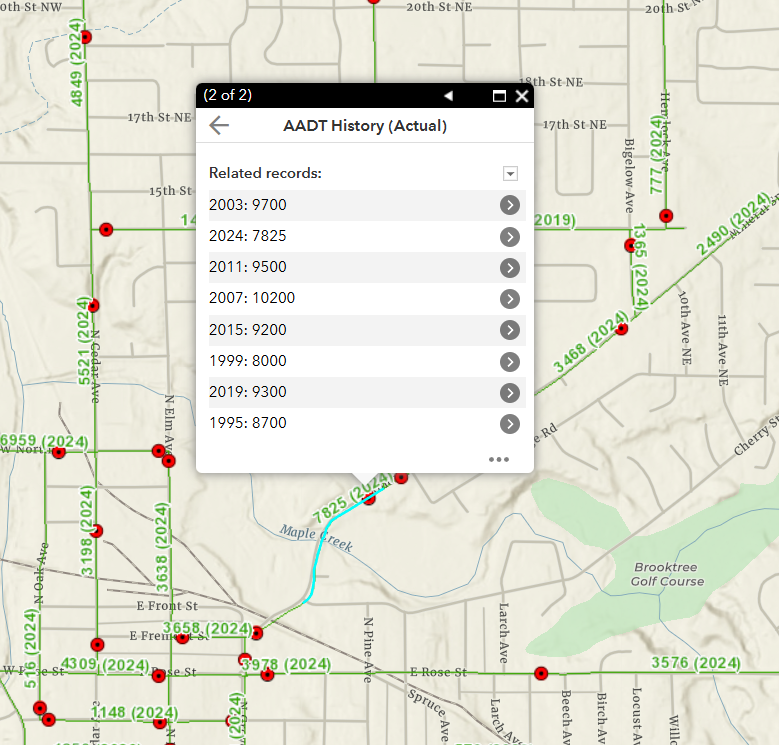
Task: Open the popup more options ellipsis
Action: [x=499, y=459]
